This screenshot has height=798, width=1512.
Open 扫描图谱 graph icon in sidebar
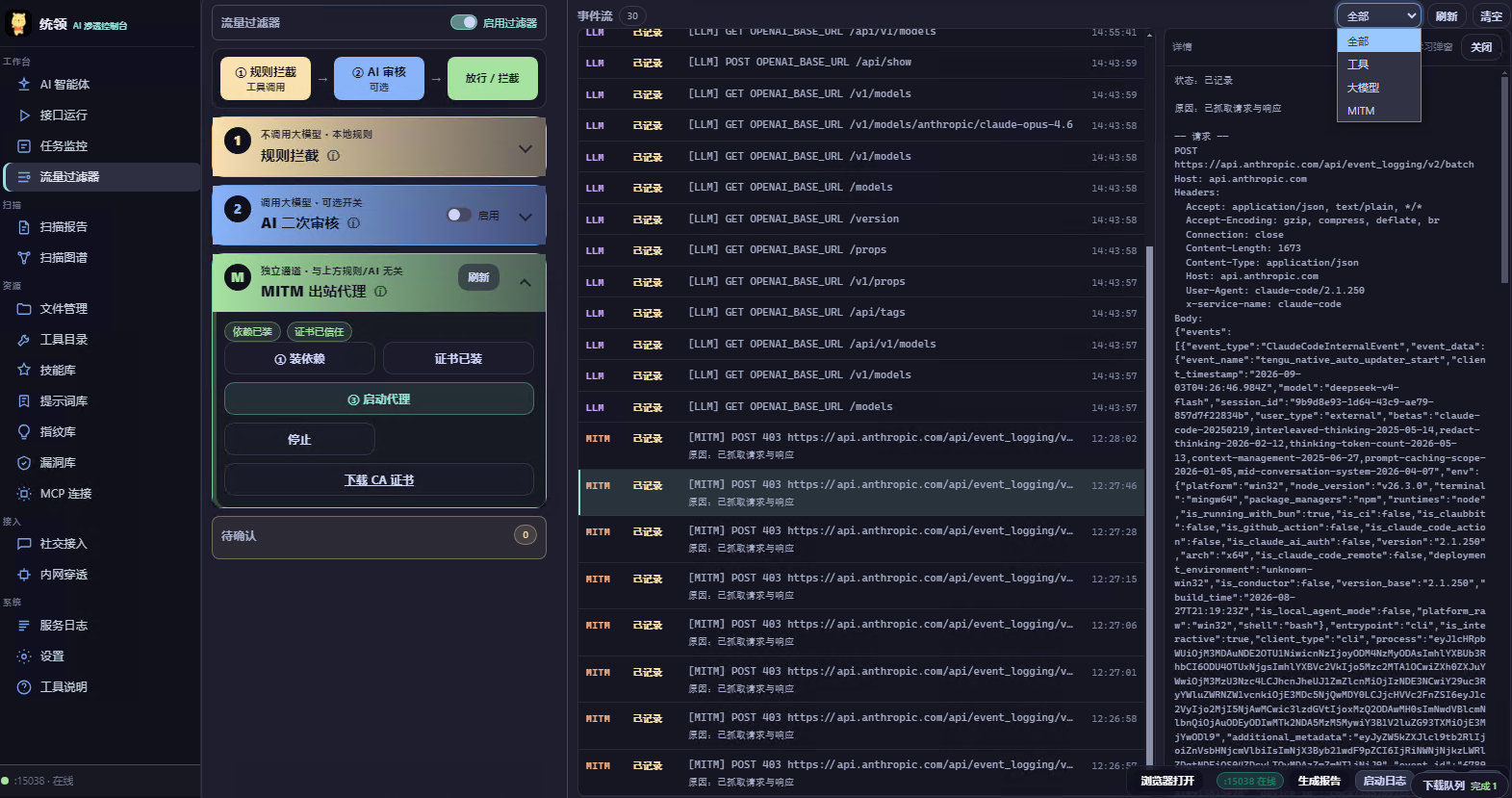(24, 258)
